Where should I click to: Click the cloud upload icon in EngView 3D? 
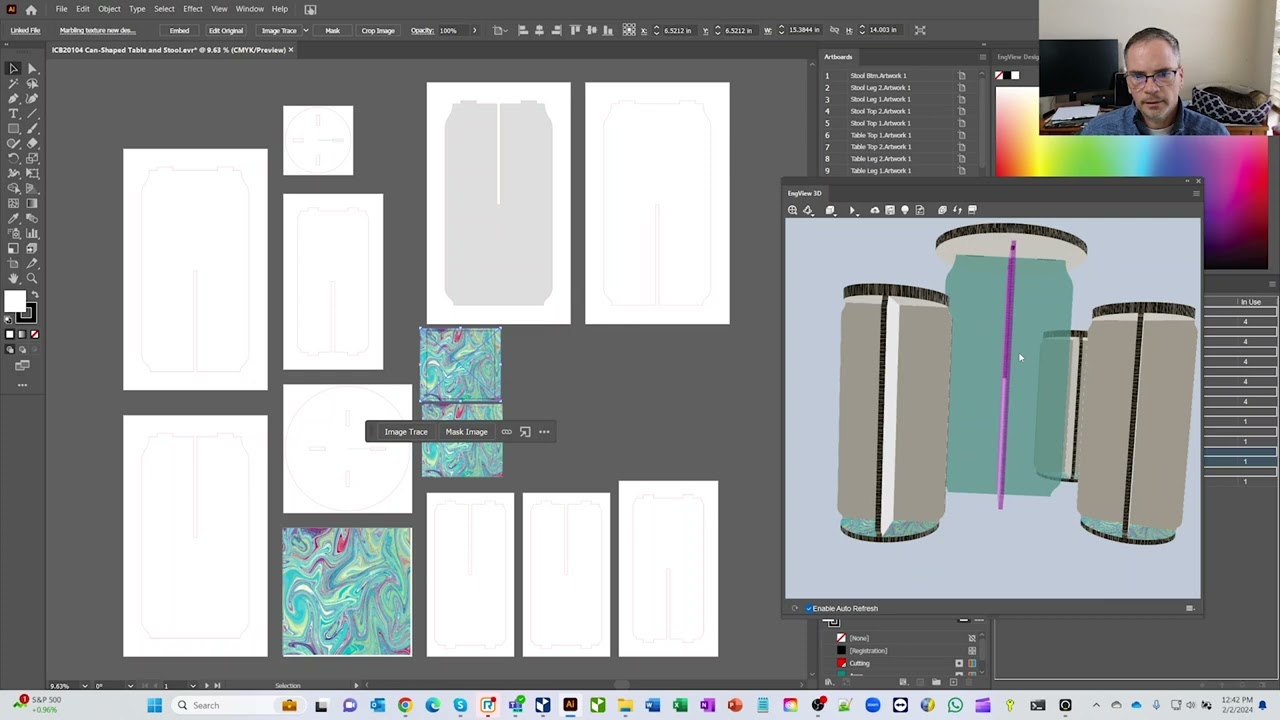[x=875, y=210]
